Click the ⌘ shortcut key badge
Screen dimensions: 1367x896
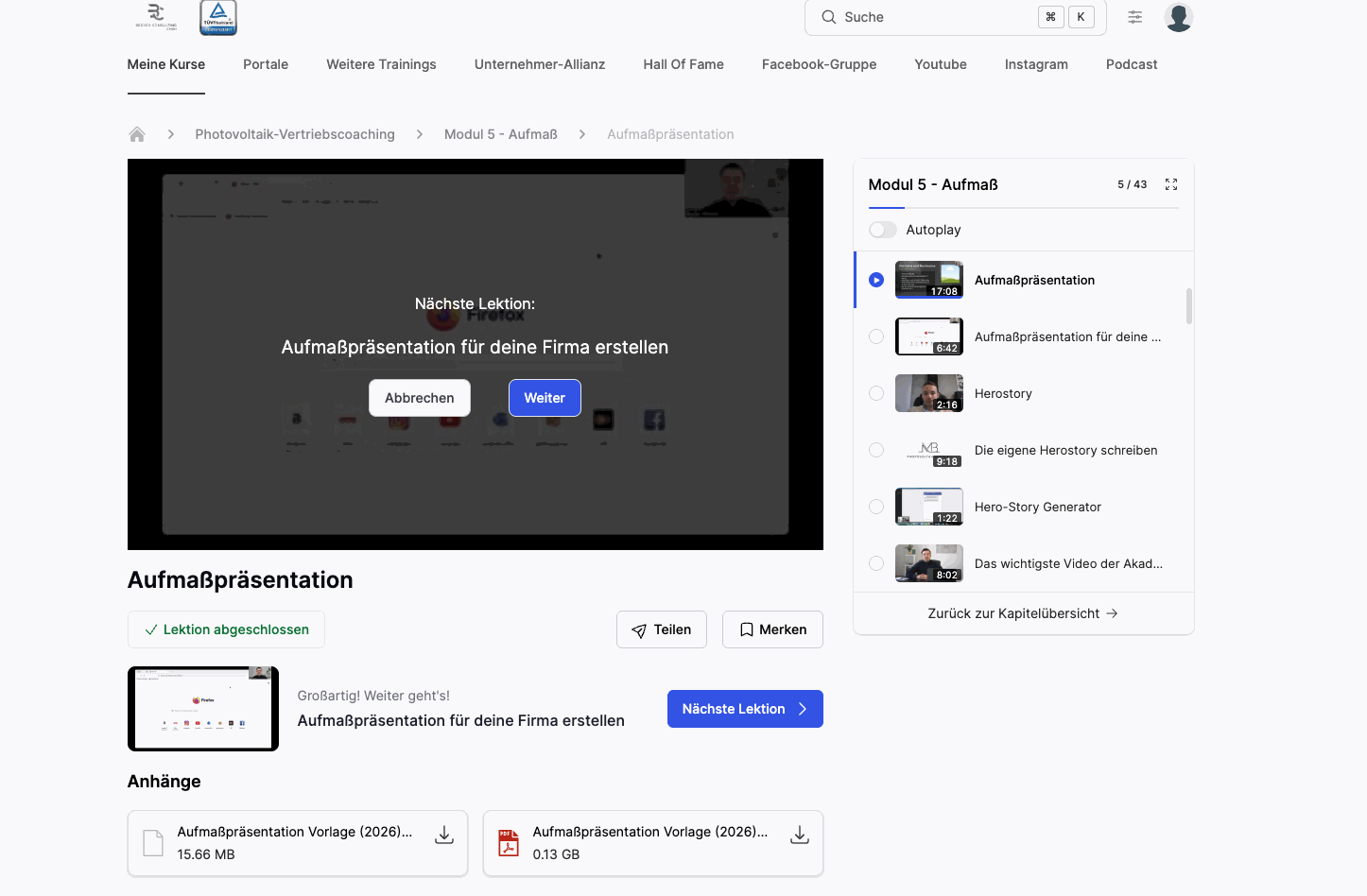pyautogui.click(x=1051, y=17)
